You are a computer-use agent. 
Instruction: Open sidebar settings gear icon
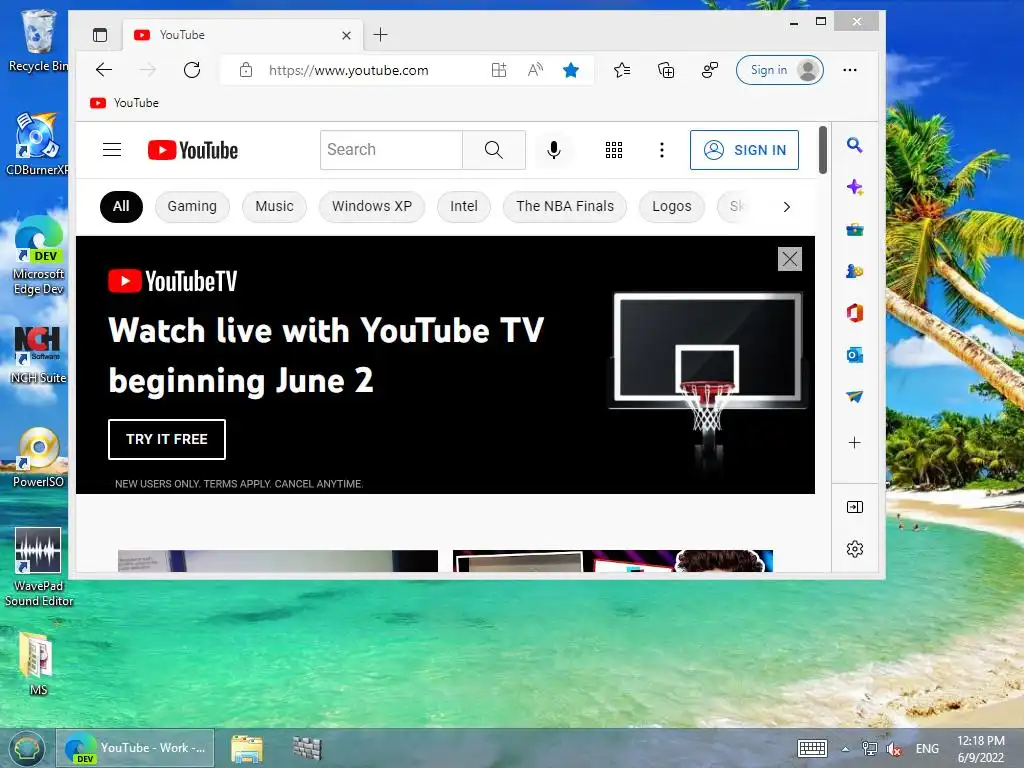point(854,549)
